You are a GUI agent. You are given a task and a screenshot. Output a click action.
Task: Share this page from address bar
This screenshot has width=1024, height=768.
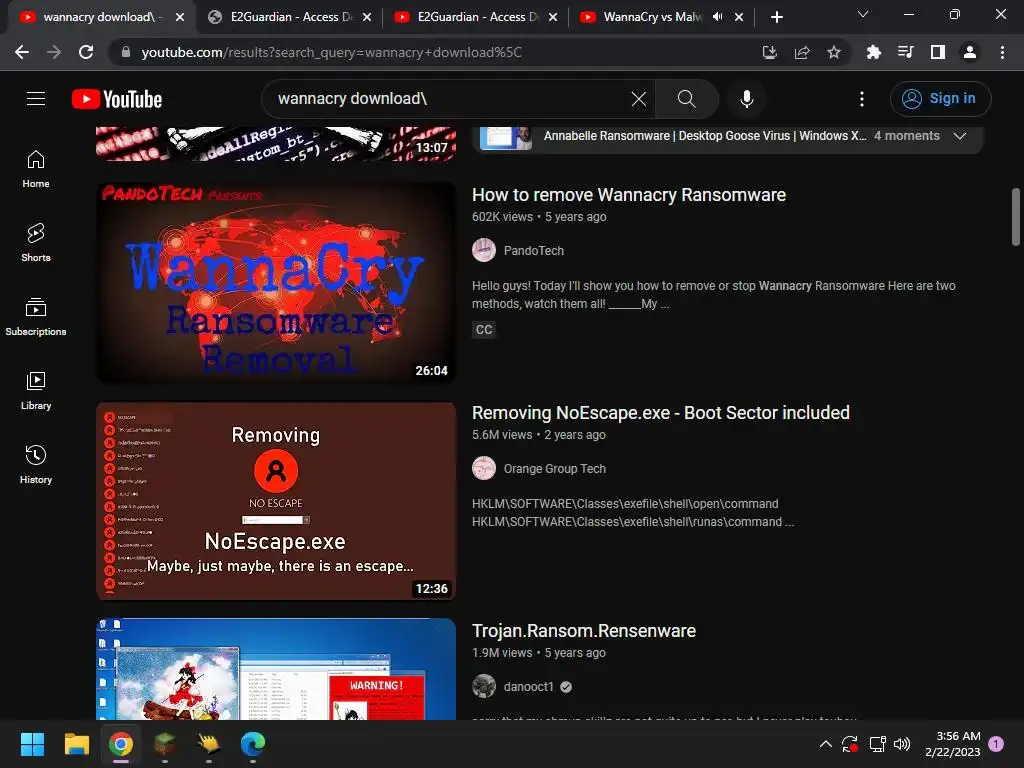tap(802, 52)
